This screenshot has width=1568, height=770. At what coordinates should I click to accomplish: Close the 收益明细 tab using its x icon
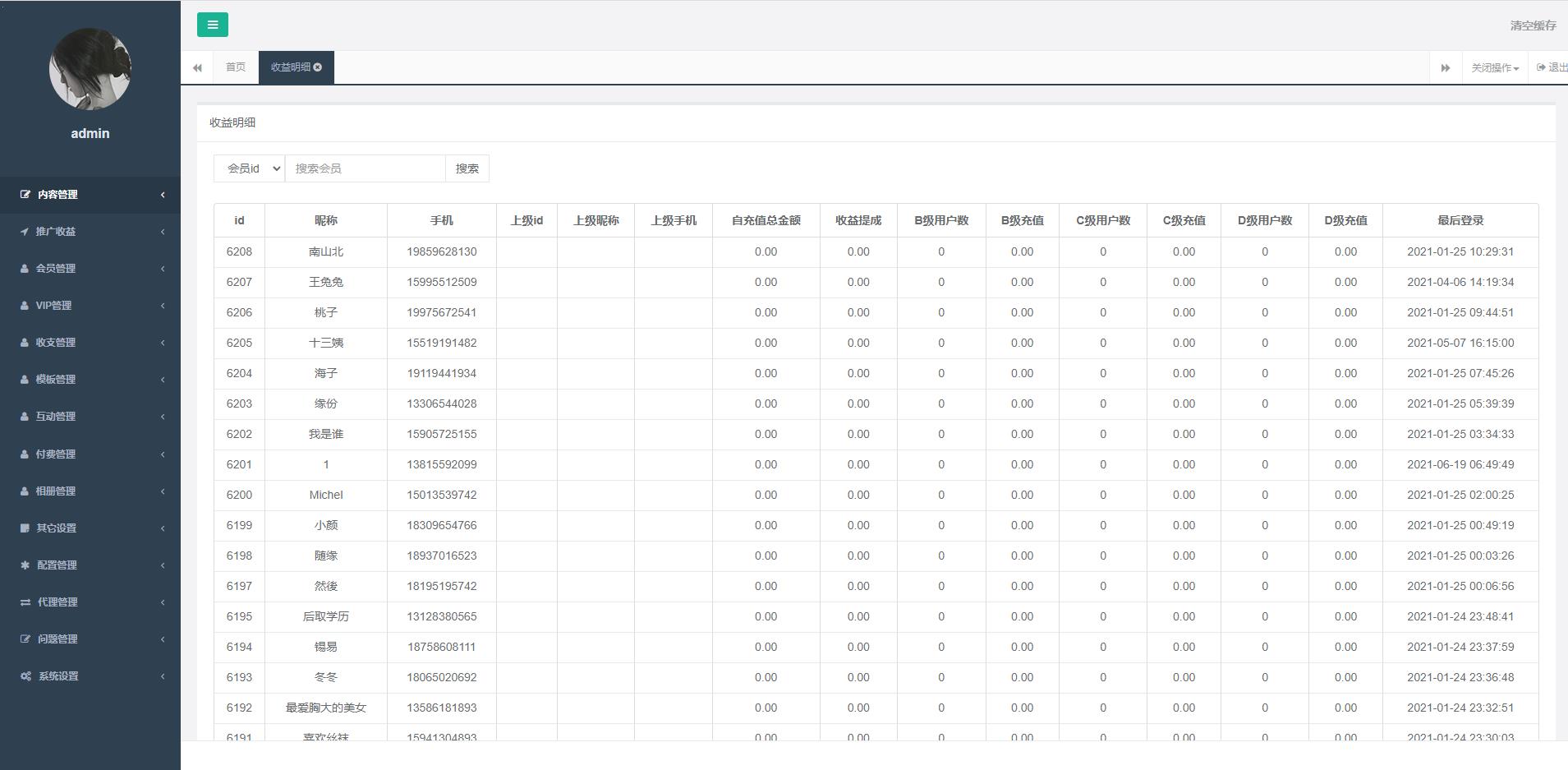point(318,67)
